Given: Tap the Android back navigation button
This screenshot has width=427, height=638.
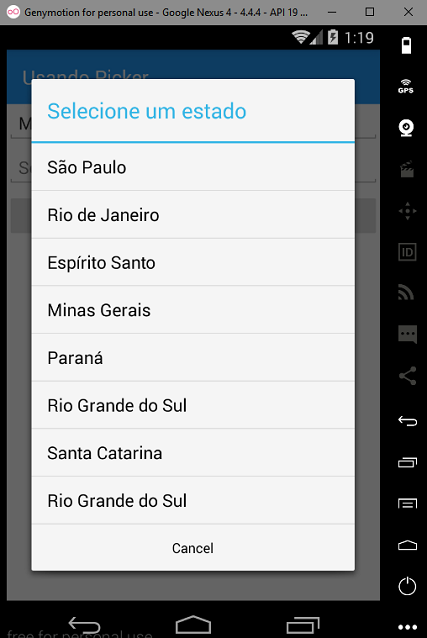Looking at the screenshot, I should pos(84,625).
